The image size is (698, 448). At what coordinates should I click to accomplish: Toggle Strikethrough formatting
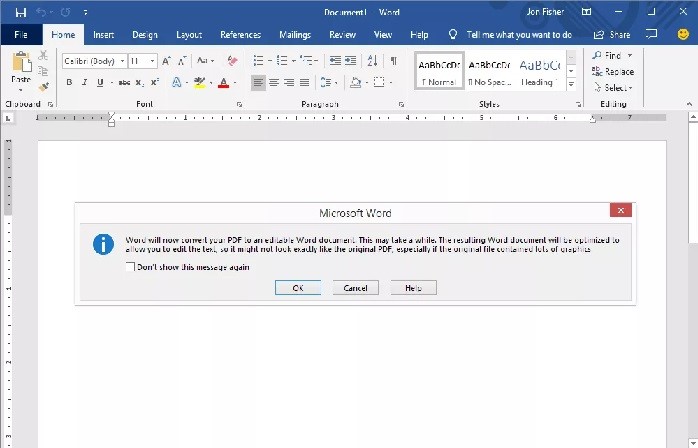pos(124,82)
